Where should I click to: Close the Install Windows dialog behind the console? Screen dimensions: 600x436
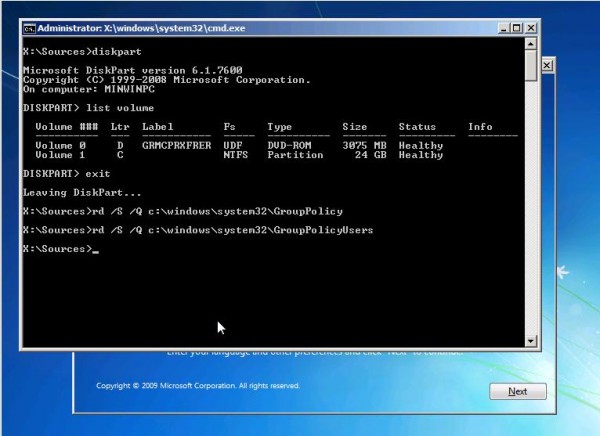click(x=546, y=64)
